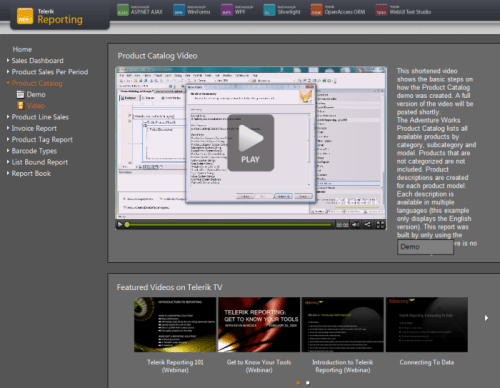Expand the Product Sales Per Period arrow

tap(8, 72)
